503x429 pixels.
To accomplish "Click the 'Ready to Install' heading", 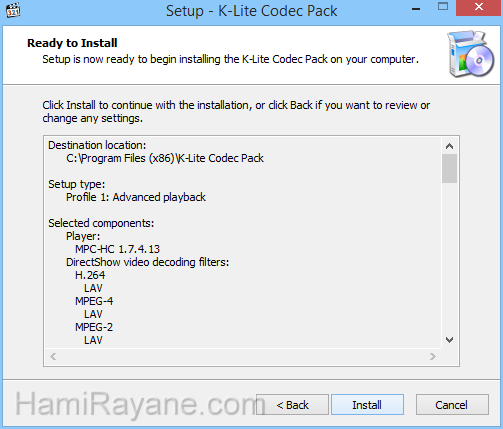I will point(72,43).
